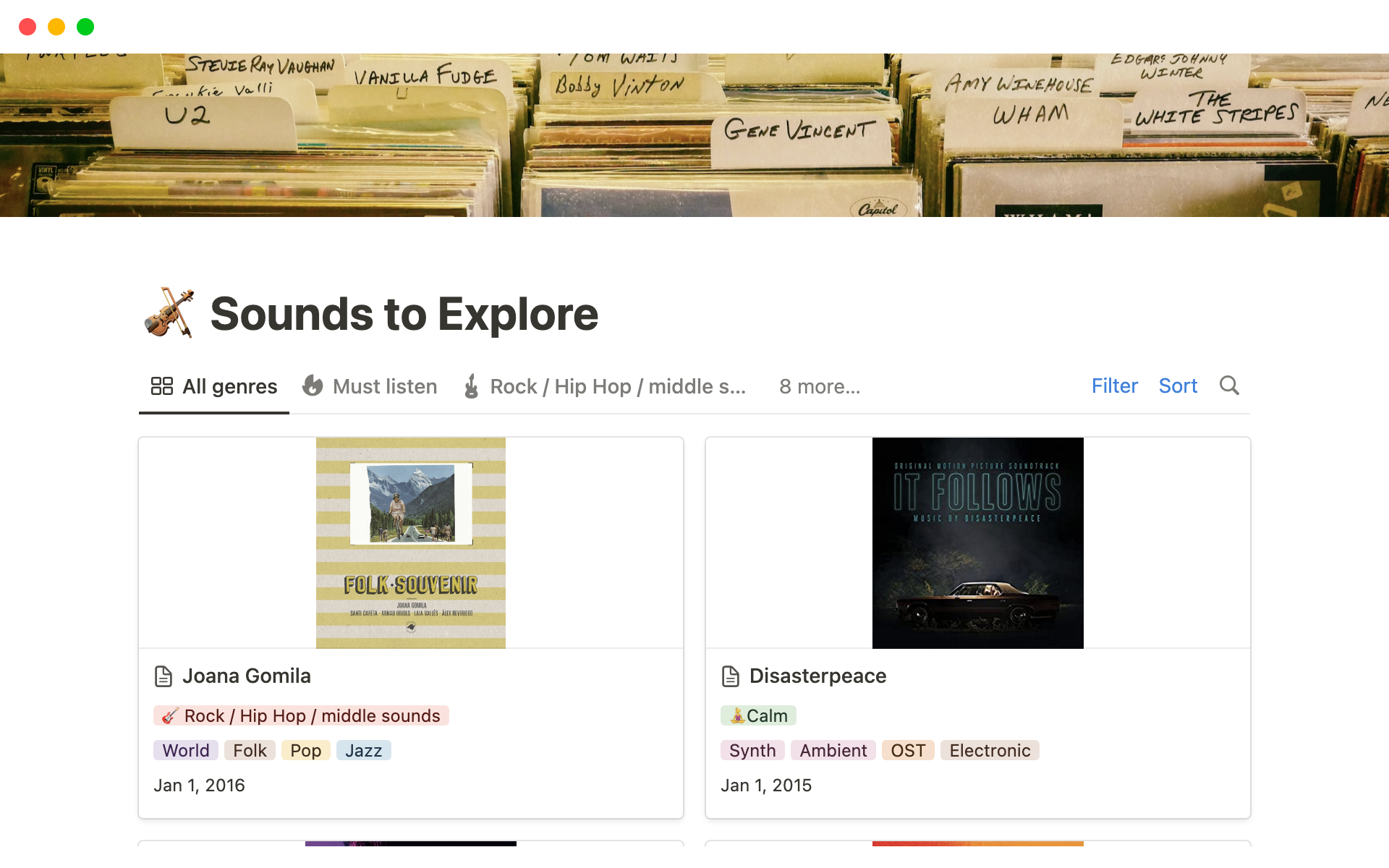
Task: Switch to the Must listen tab
Action: (x=384, y=386)
